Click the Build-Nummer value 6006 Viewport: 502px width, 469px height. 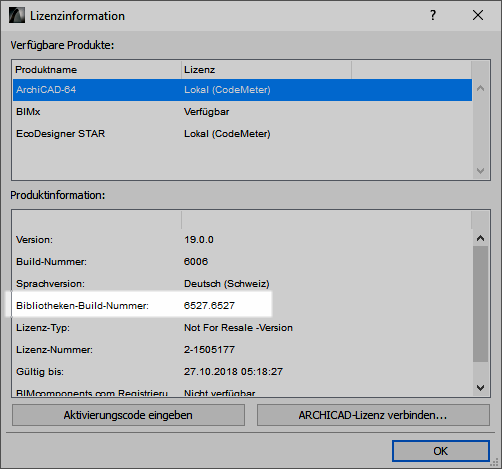pos(196,262)
